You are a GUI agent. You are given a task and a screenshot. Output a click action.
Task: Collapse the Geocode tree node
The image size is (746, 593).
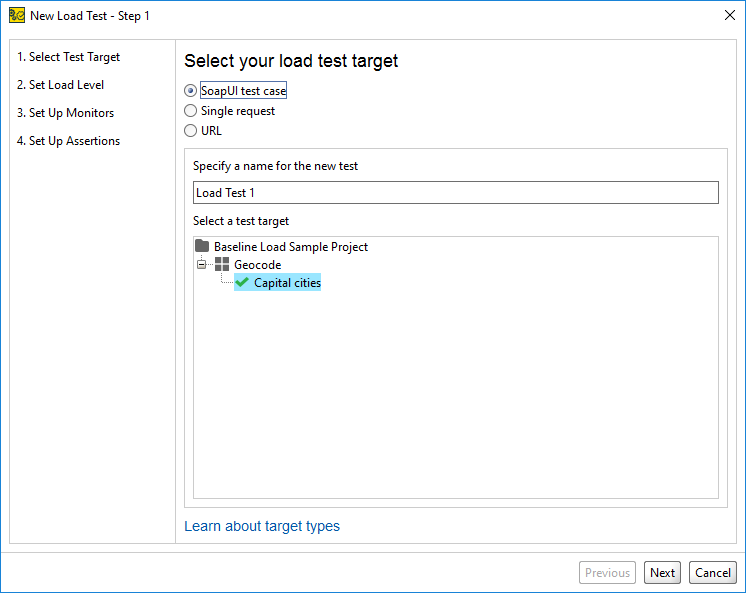(202, 264)
